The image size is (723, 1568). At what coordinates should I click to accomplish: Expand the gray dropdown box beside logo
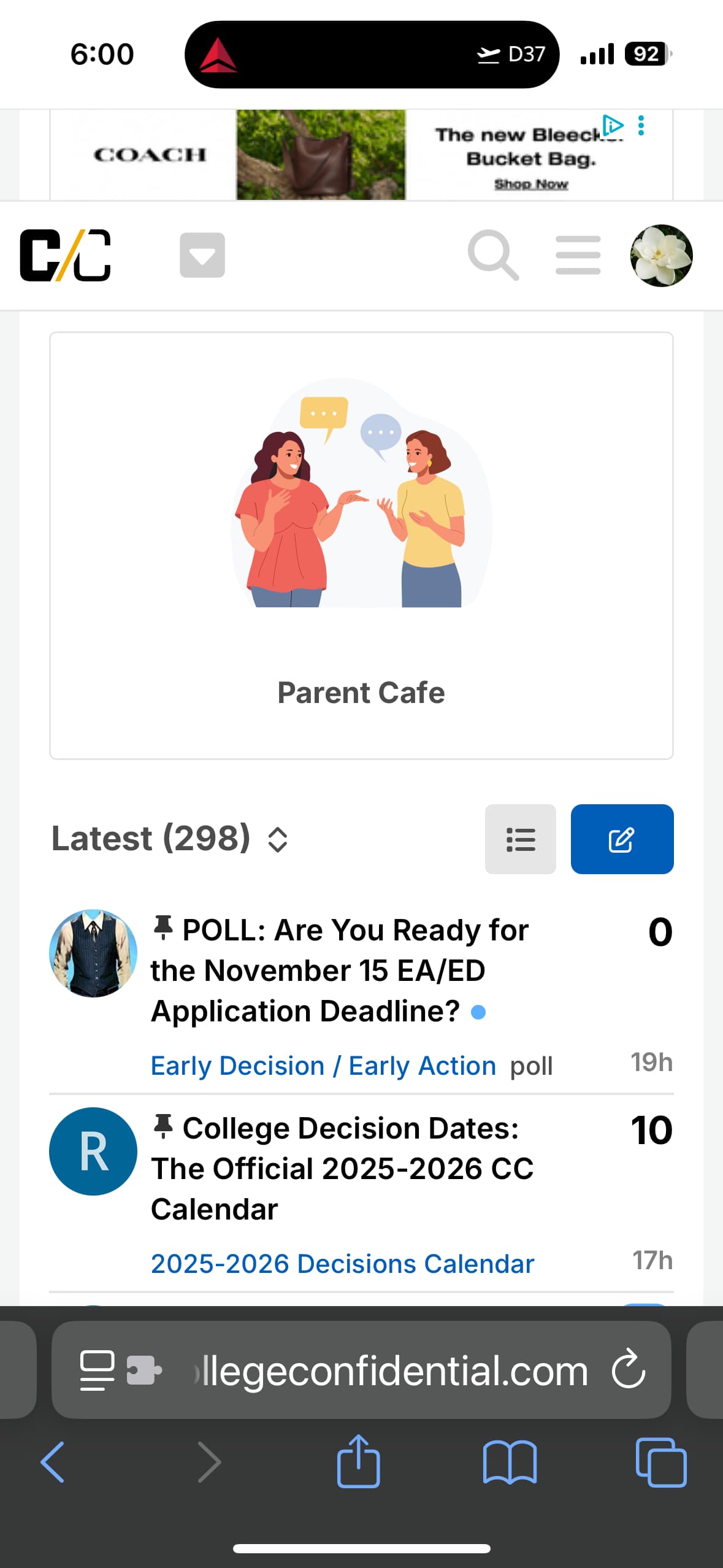tap(202, 255)
